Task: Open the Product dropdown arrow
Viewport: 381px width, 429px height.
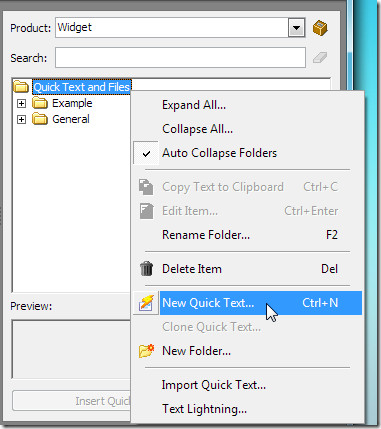Action: coord(296,28)
